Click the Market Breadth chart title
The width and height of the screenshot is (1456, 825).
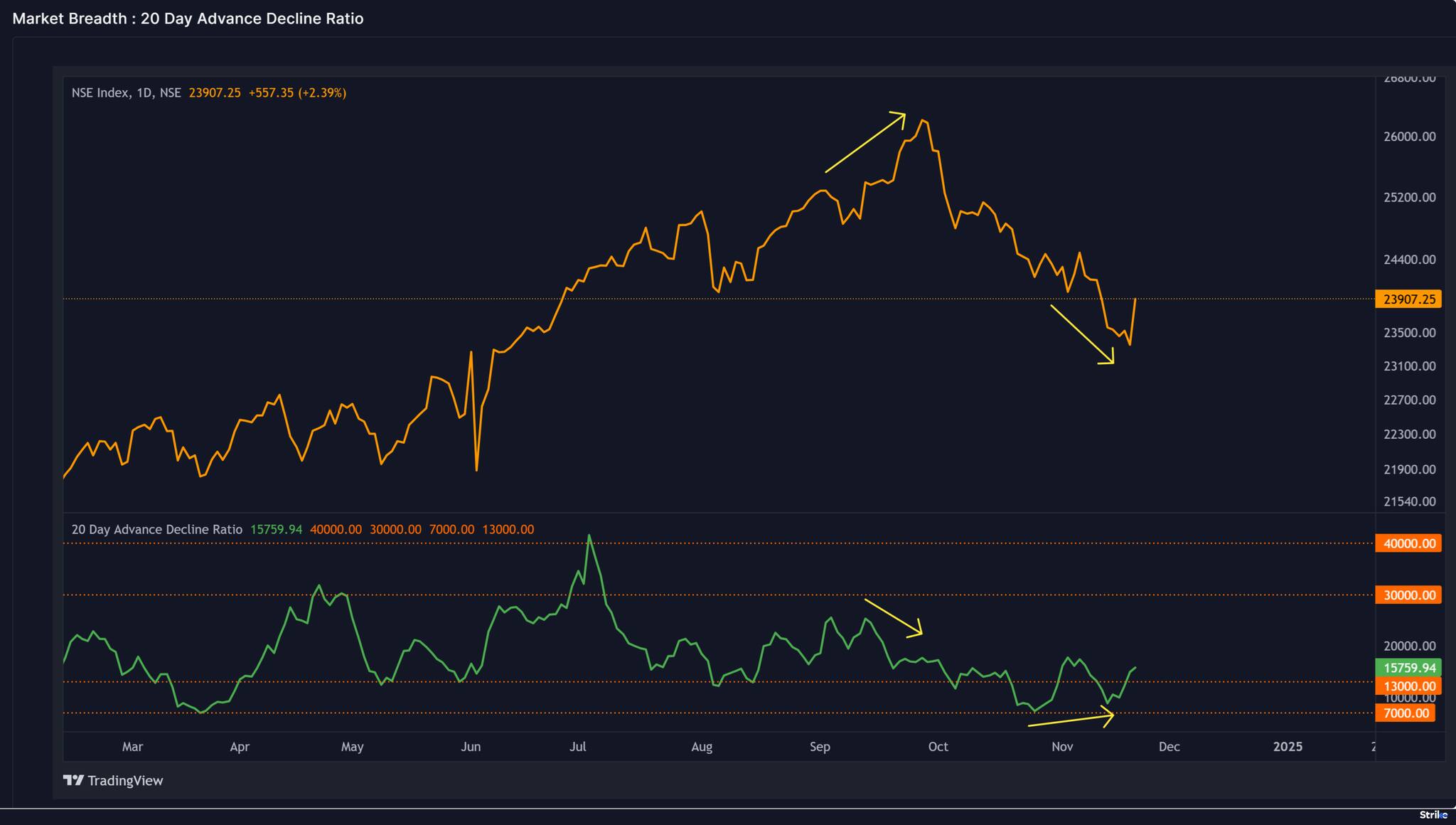click(x=188, y=18)
